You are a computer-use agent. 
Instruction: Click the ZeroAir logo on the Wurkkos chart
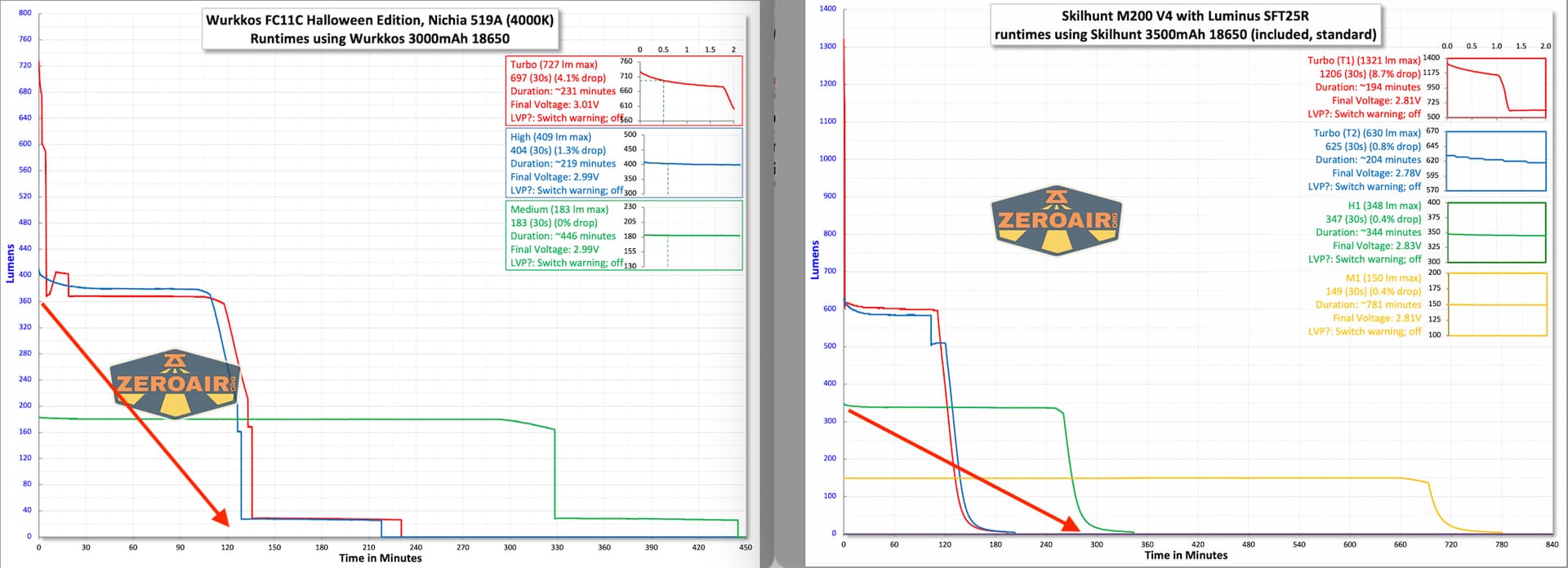[x=176, y=384]
